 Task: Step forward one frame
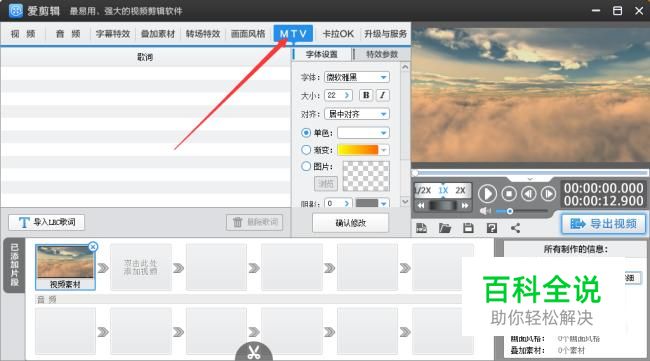(x=548, y=194)
